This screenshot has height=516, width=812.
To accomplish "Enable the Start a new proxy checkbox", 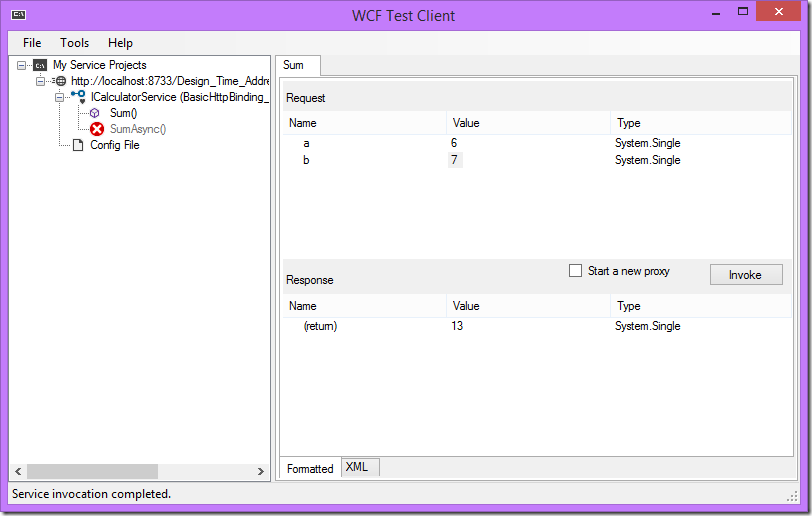I will click(x=575, y=271).
